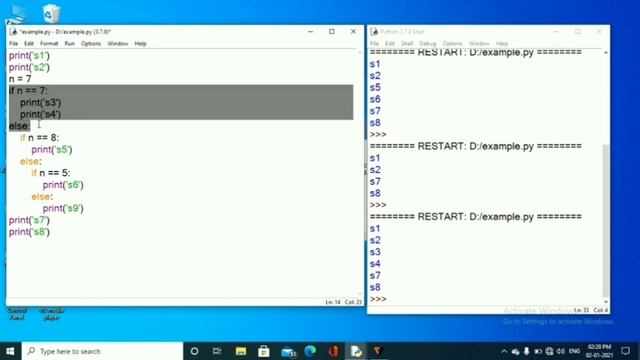Click Shell scrollbar down arrow
Image resolution: width=640 pixels, height=360 pixels.
click(606, 302)
